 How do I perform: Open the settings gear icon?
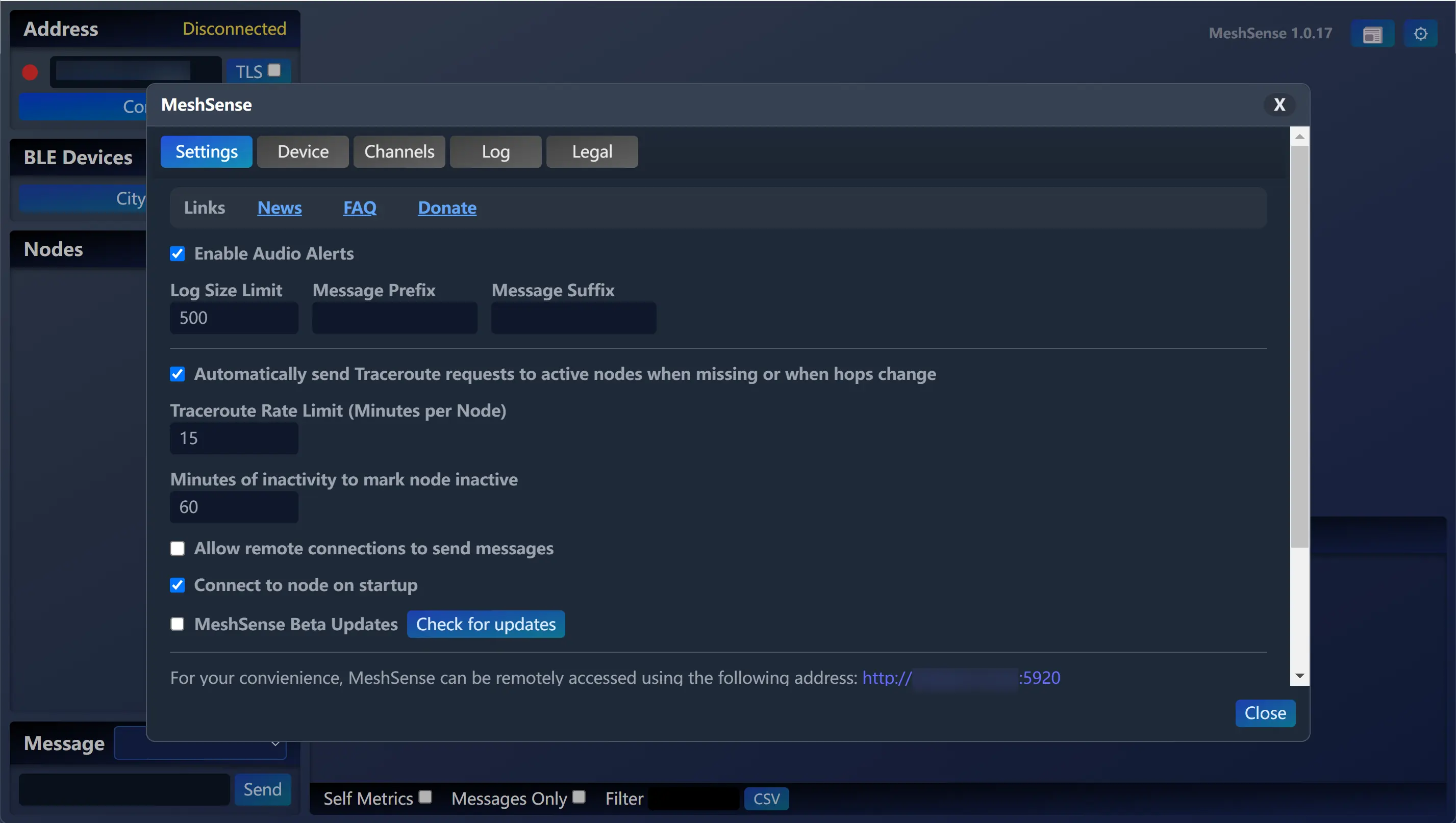point(1421,33)
